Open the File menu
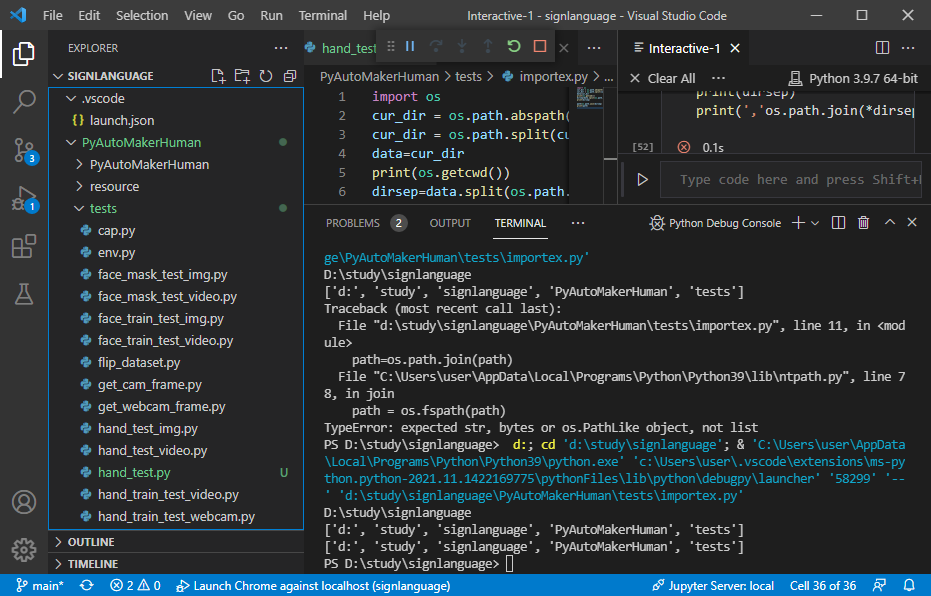The image size is (931, 596). (x=52, y=15)
